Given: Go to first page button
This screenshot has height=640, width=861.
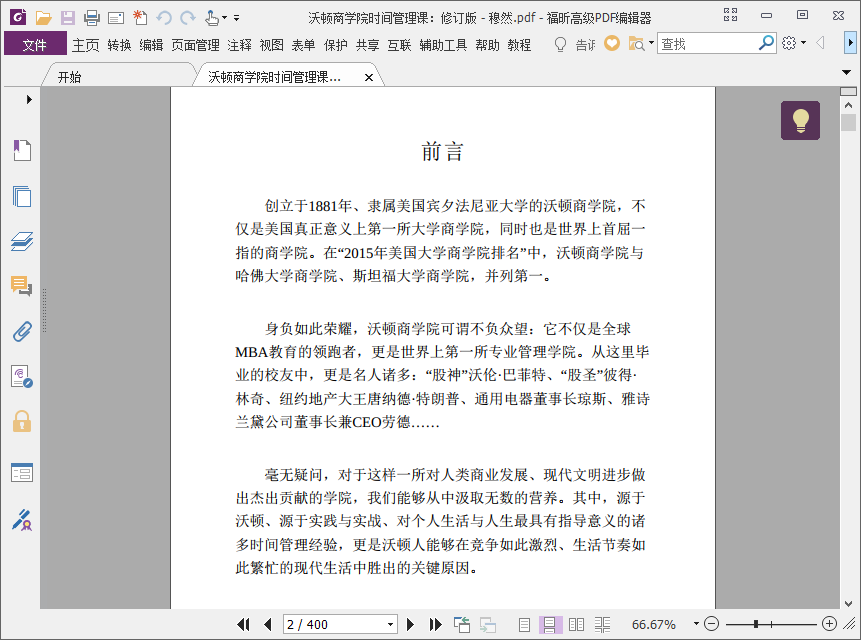Looking at the screenshot, I should pos(243,624).
